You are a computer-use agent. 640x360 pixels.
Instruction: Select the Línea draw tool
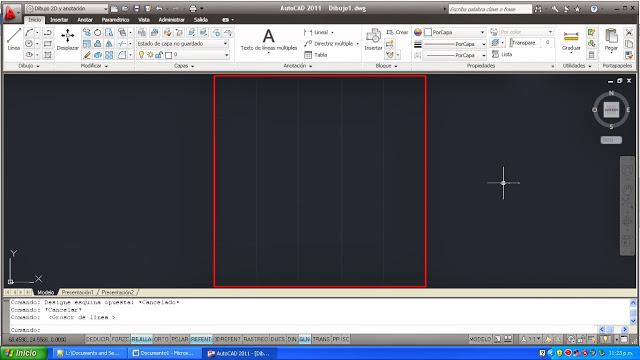click(13, 40)
